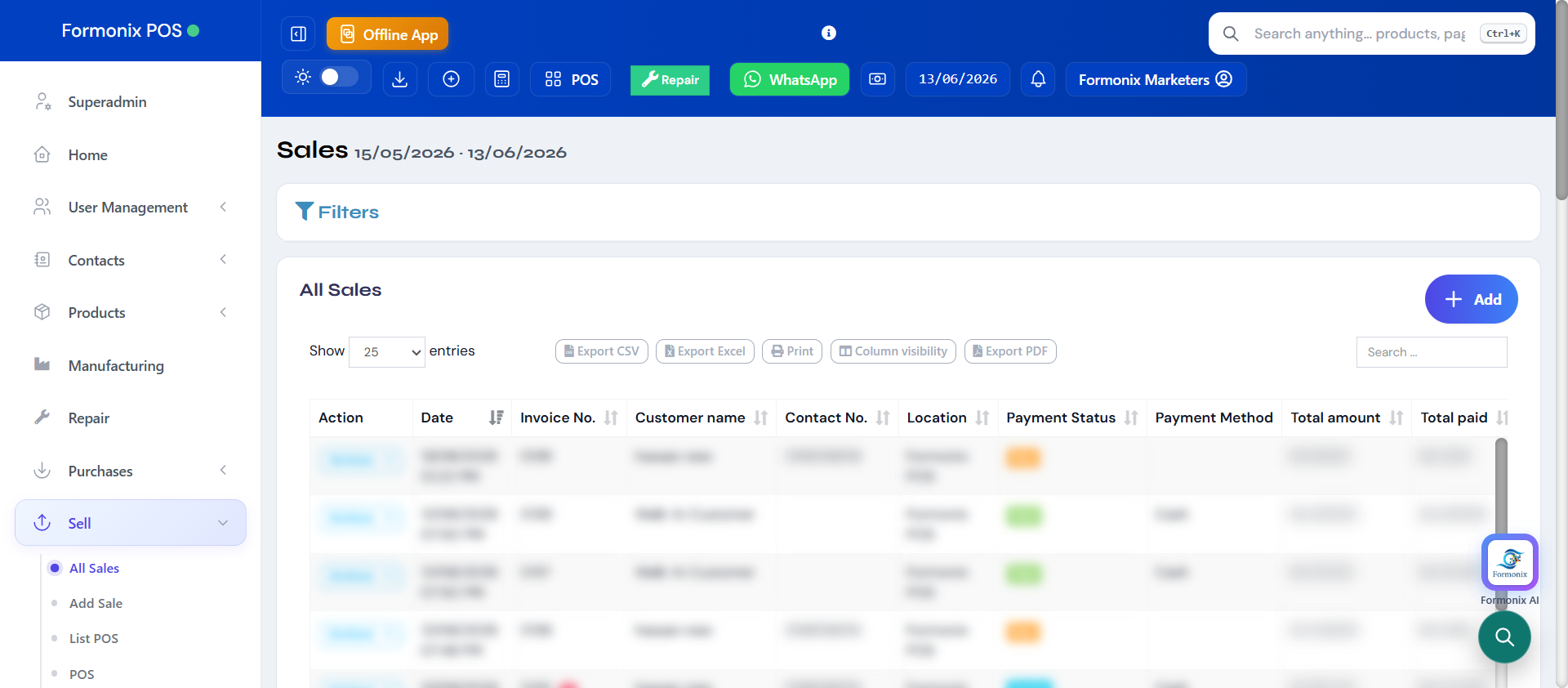Open the Offline App button
Viewport: 1568px width, 688px height.
pos(388,34)
